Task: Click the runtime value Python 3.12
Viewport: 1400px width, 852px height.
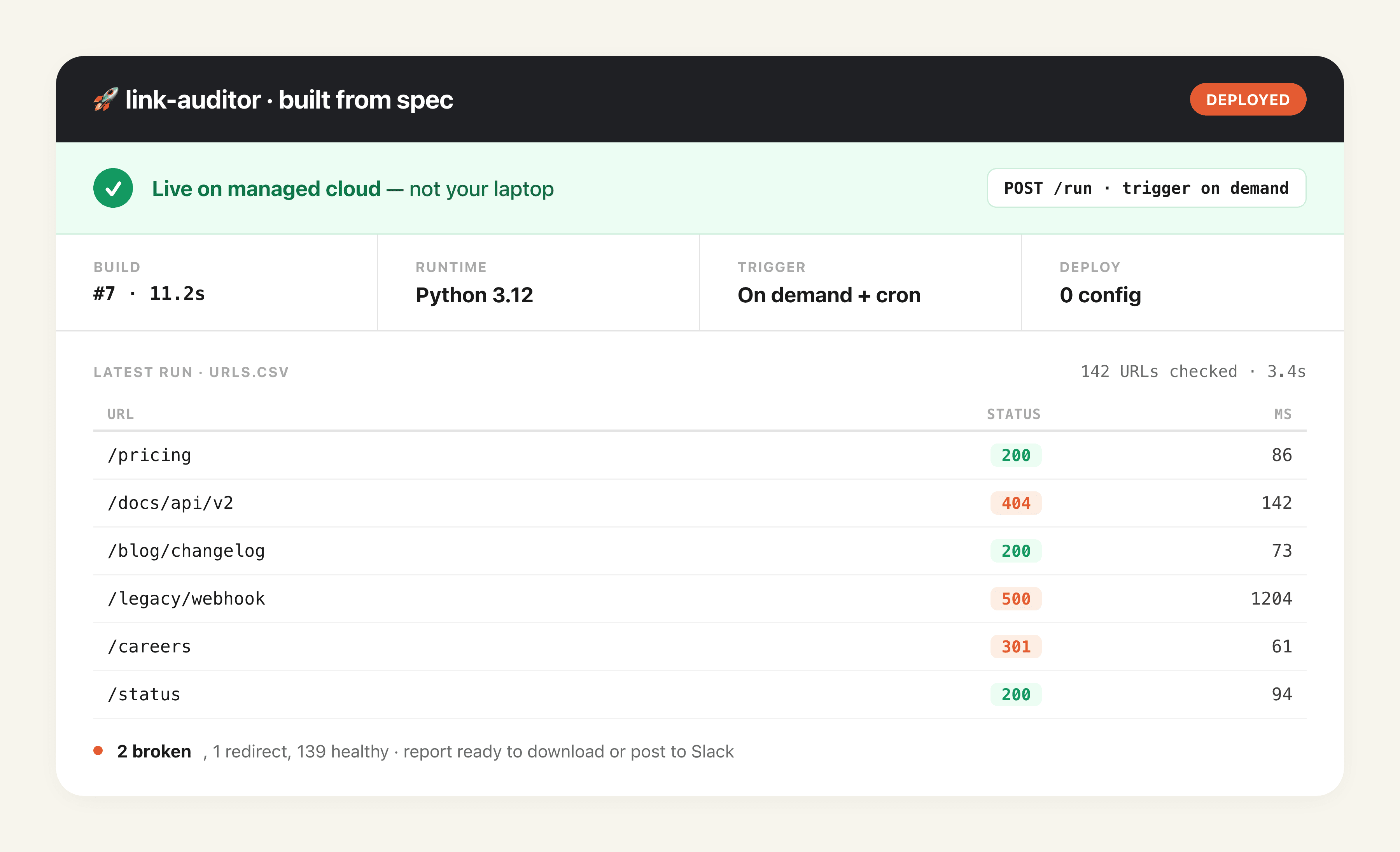Action: click(x=474, y=295)
